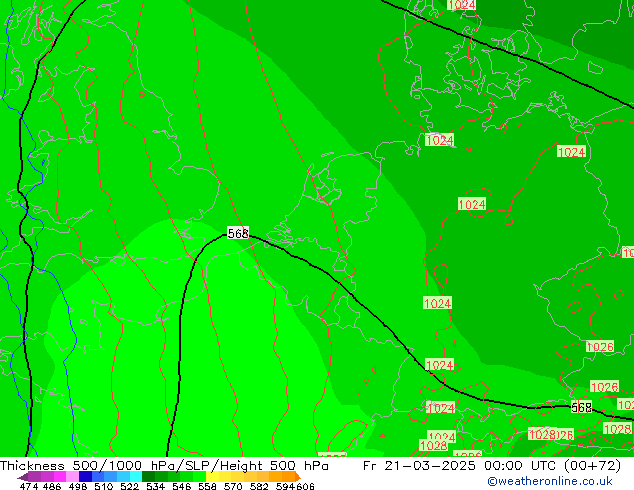Click the 570 legend value

[x=233, y=486]
